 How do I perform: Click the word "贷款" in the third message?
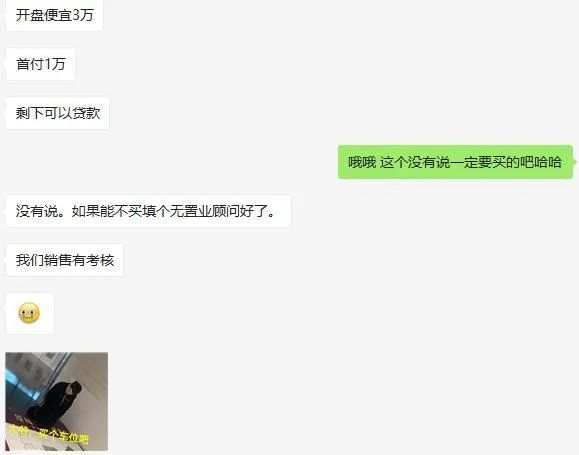(86, 113)
